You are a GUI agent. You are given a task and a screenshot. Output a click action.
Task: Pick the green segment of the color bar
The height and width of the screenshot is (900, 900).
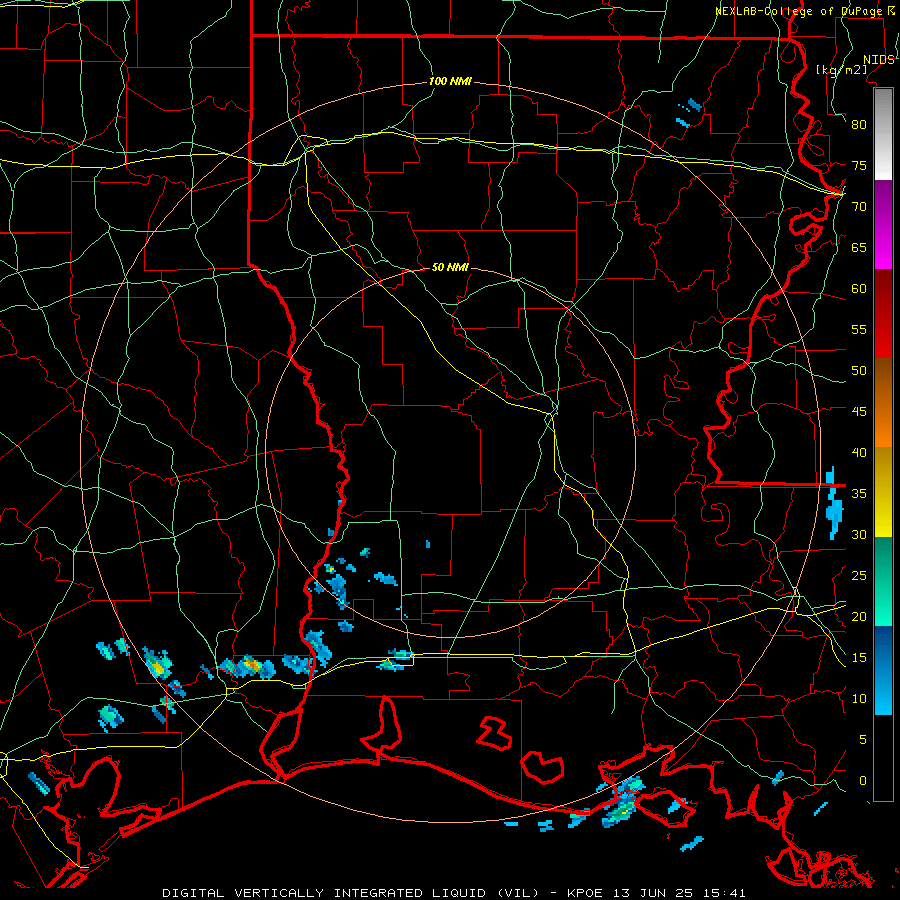(x=883, y=581)
